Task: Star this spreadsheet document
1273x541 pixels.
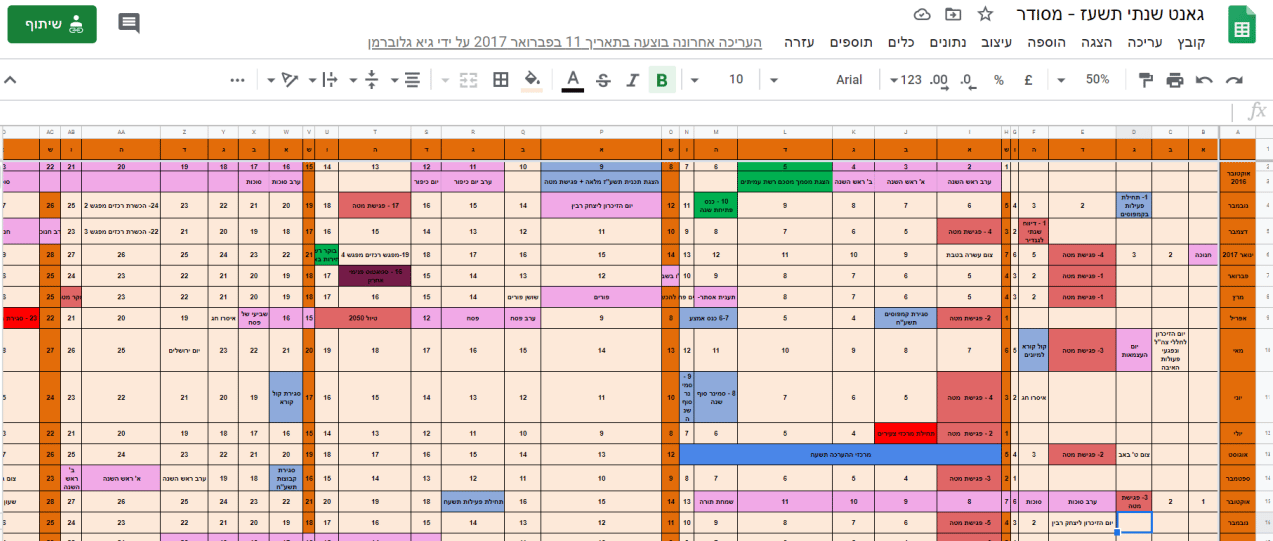Action: pos(985,14)
